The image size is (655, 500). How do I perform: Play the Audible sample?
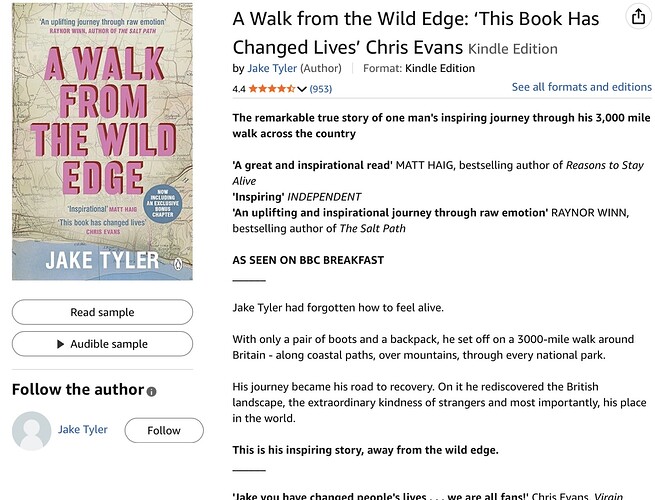pyautogui.click(x=102, y=344)
